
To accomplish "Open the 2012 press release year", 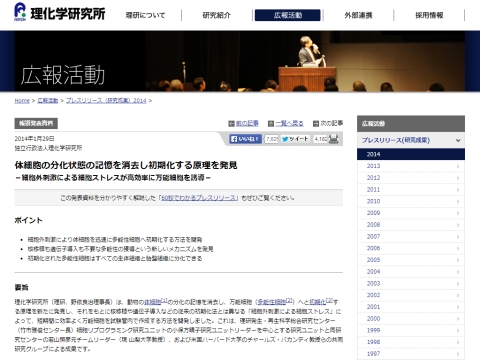I will coord(411,178).
